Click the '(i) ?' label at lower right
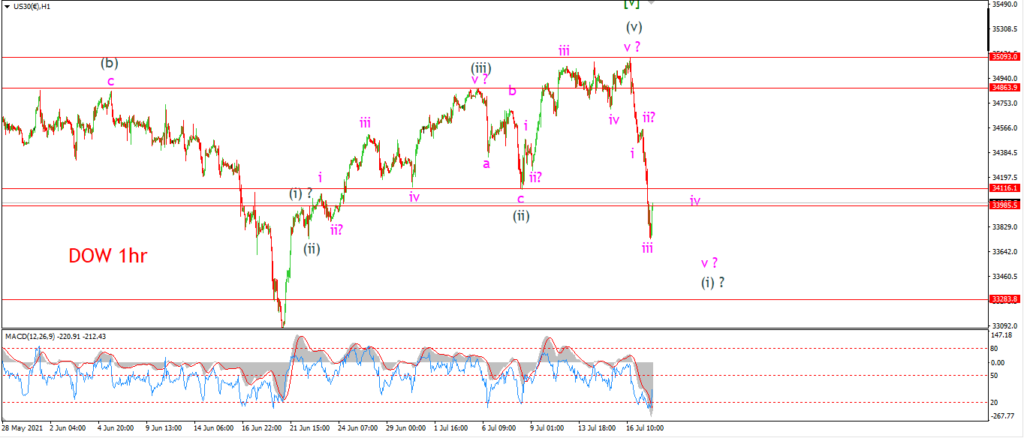 712,283
